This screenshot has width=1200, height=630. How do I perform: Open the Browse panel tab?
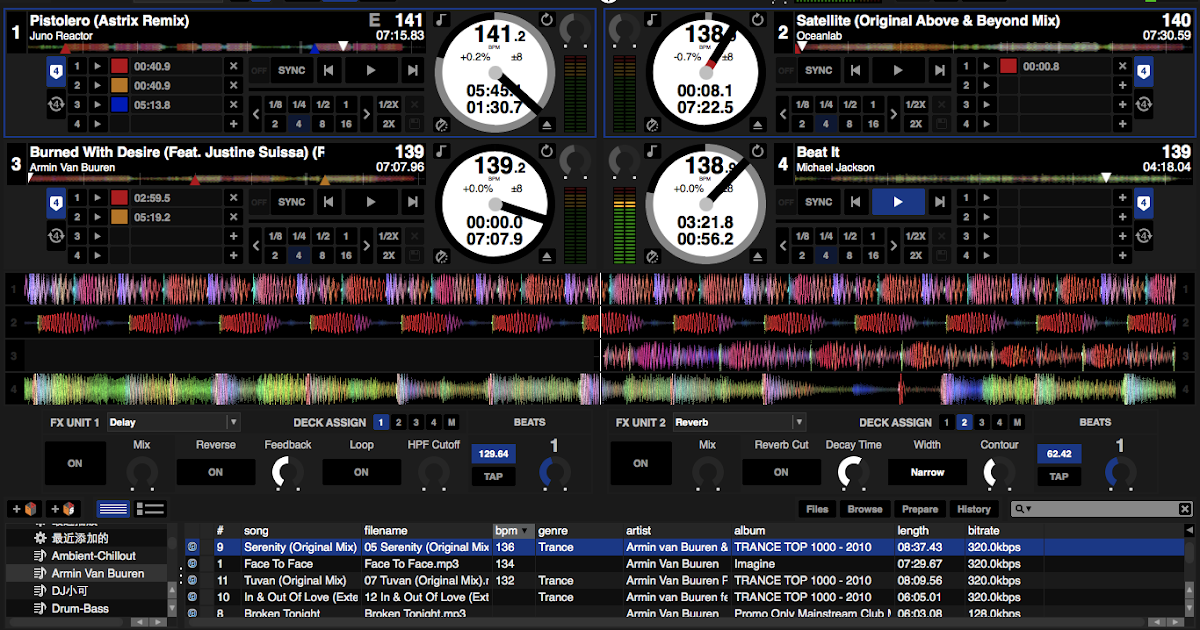point(865,509)
